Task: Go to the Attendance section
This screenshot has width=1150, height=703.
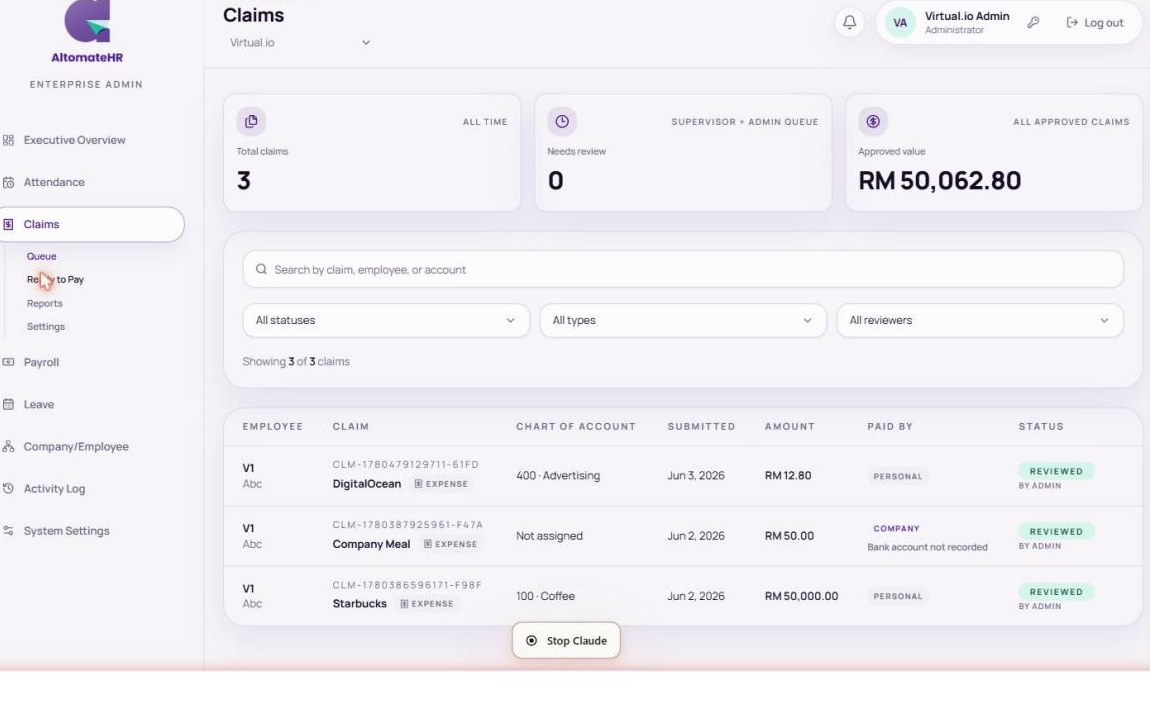Action: [54, 182]
